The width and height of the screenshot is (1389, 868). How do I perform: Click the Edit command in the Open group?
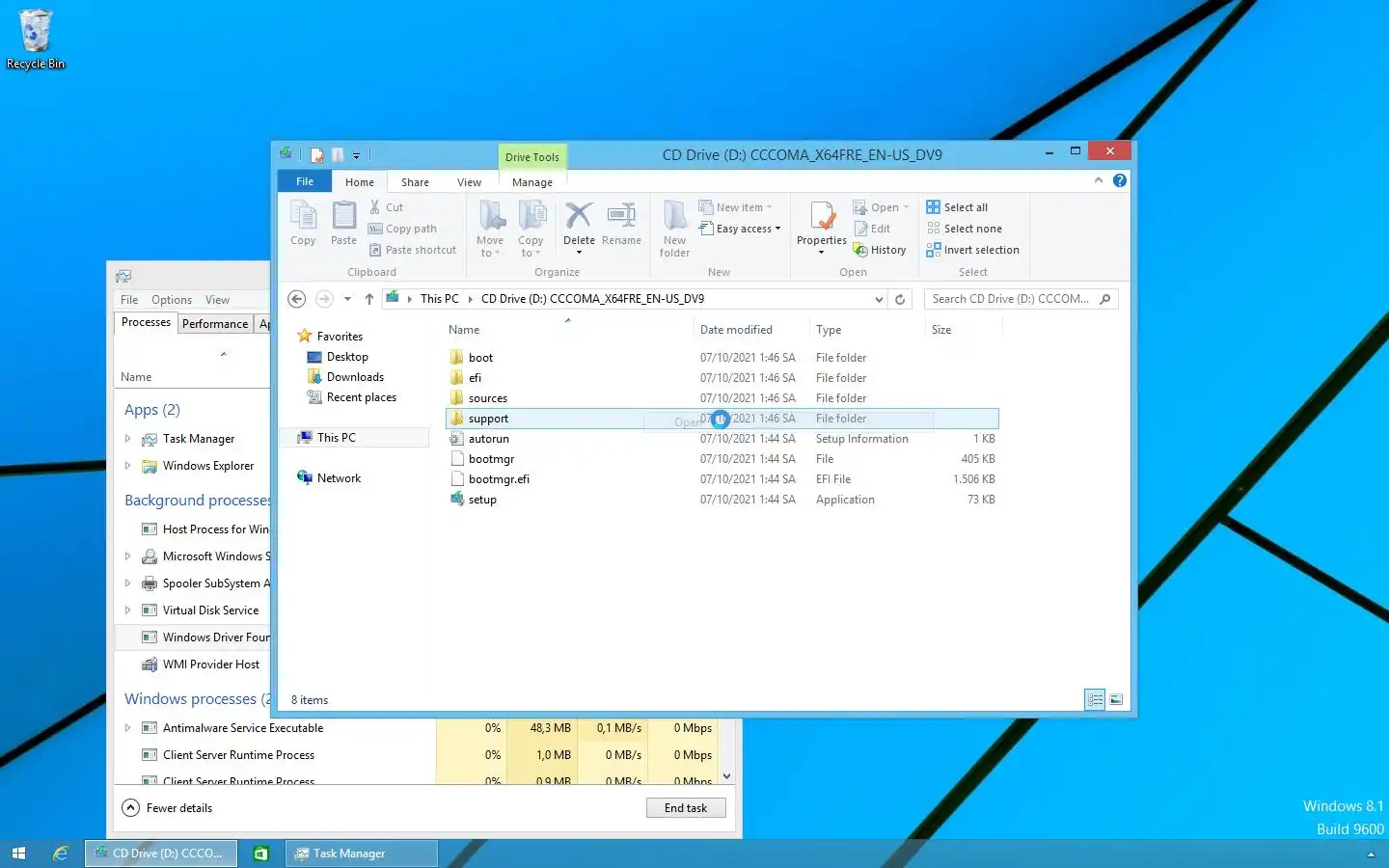(872, 229)
